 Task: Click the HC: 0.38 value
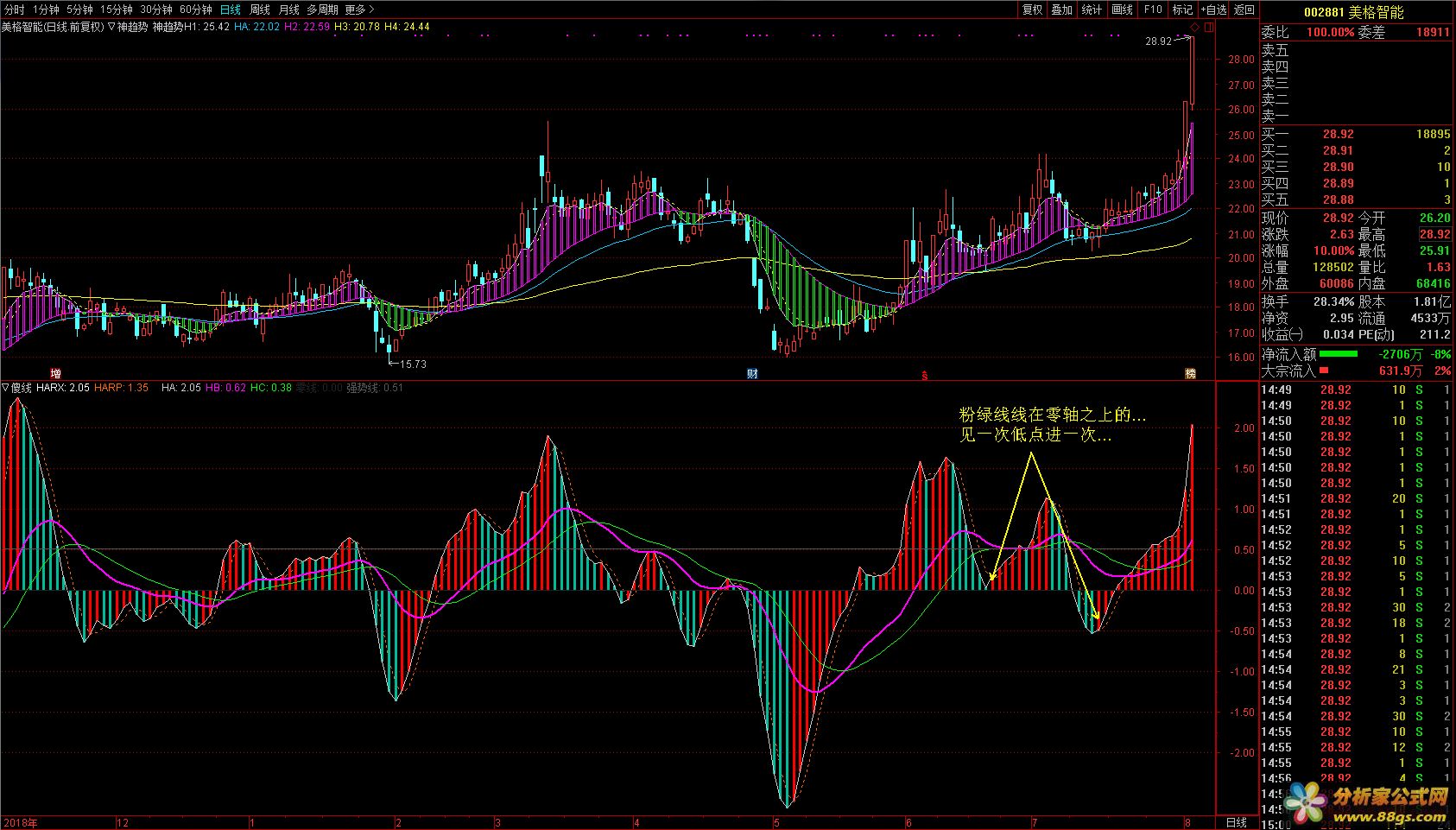[270, 389]
